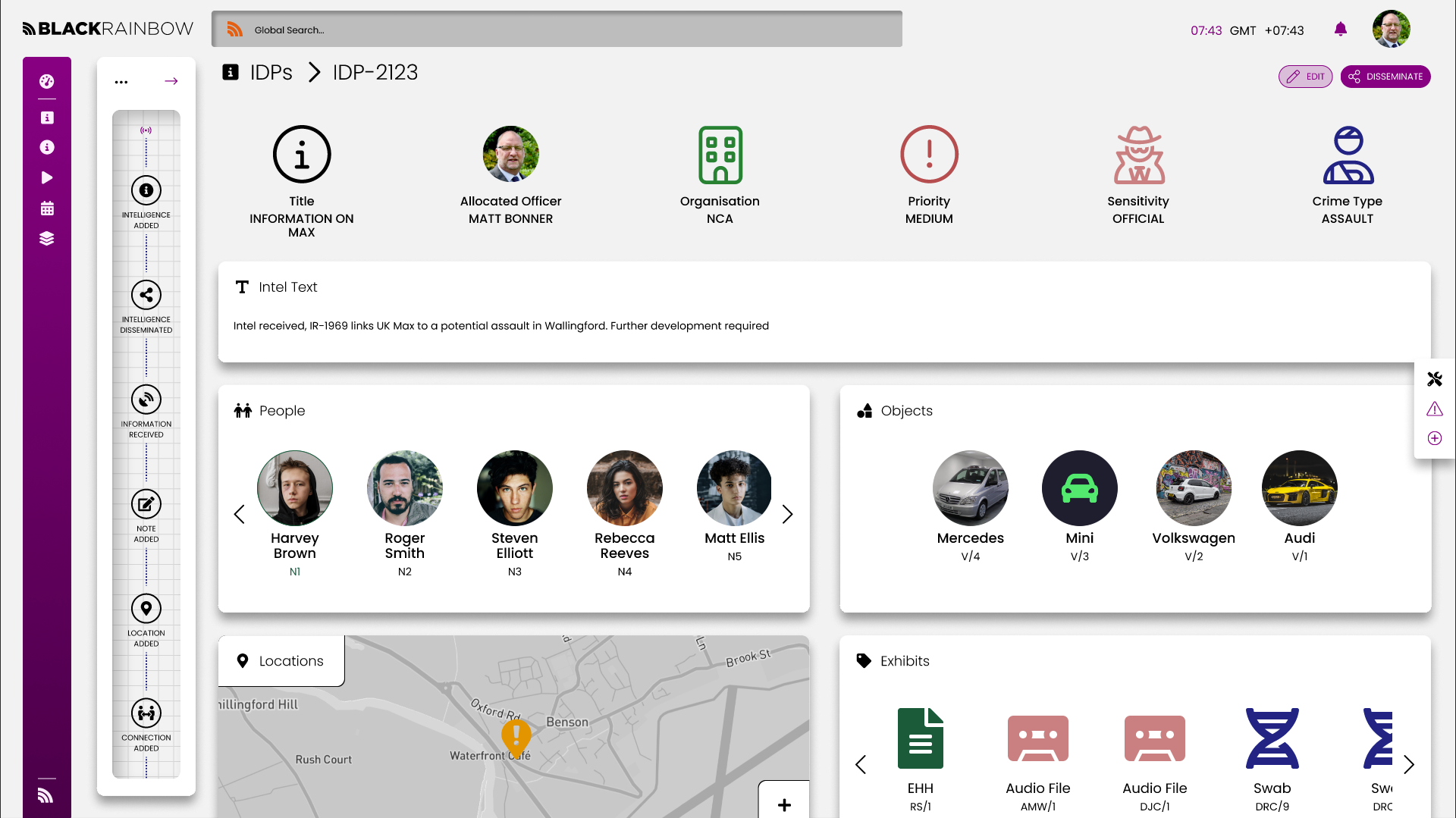Navigate to IDPs via the breadcrumb
The width and height of the screenshot is (1456, 818).
pyautogui.click(x=271, y=73)
